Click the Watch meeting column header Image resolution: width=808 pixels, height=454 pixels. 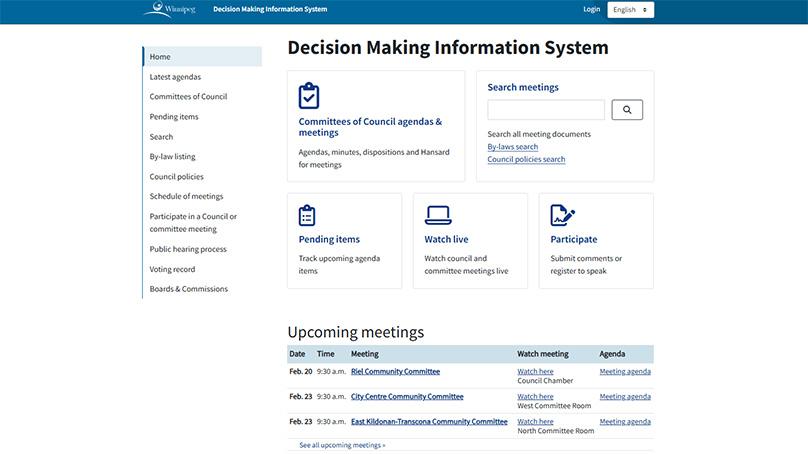[x=543, y=354]
